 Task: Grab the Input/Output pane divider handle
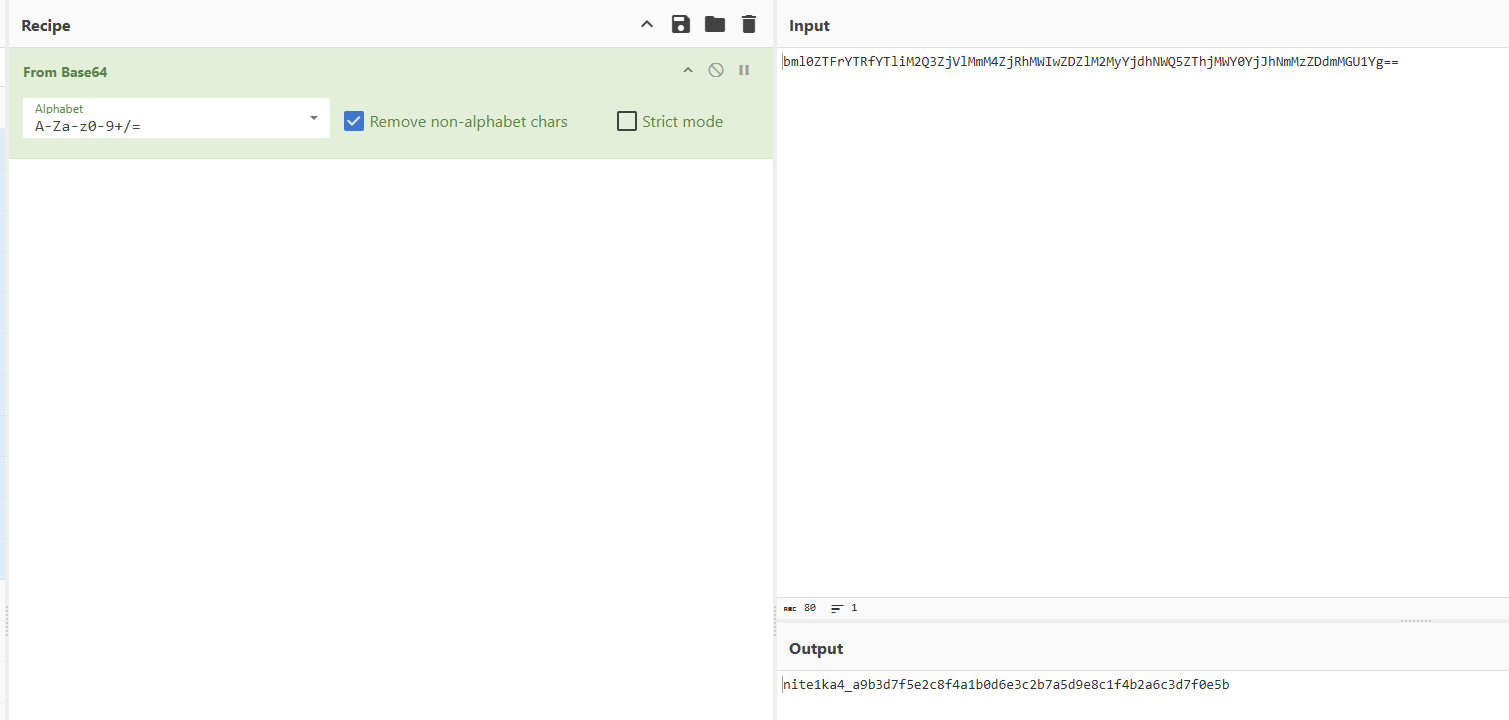click(1415, 621)
